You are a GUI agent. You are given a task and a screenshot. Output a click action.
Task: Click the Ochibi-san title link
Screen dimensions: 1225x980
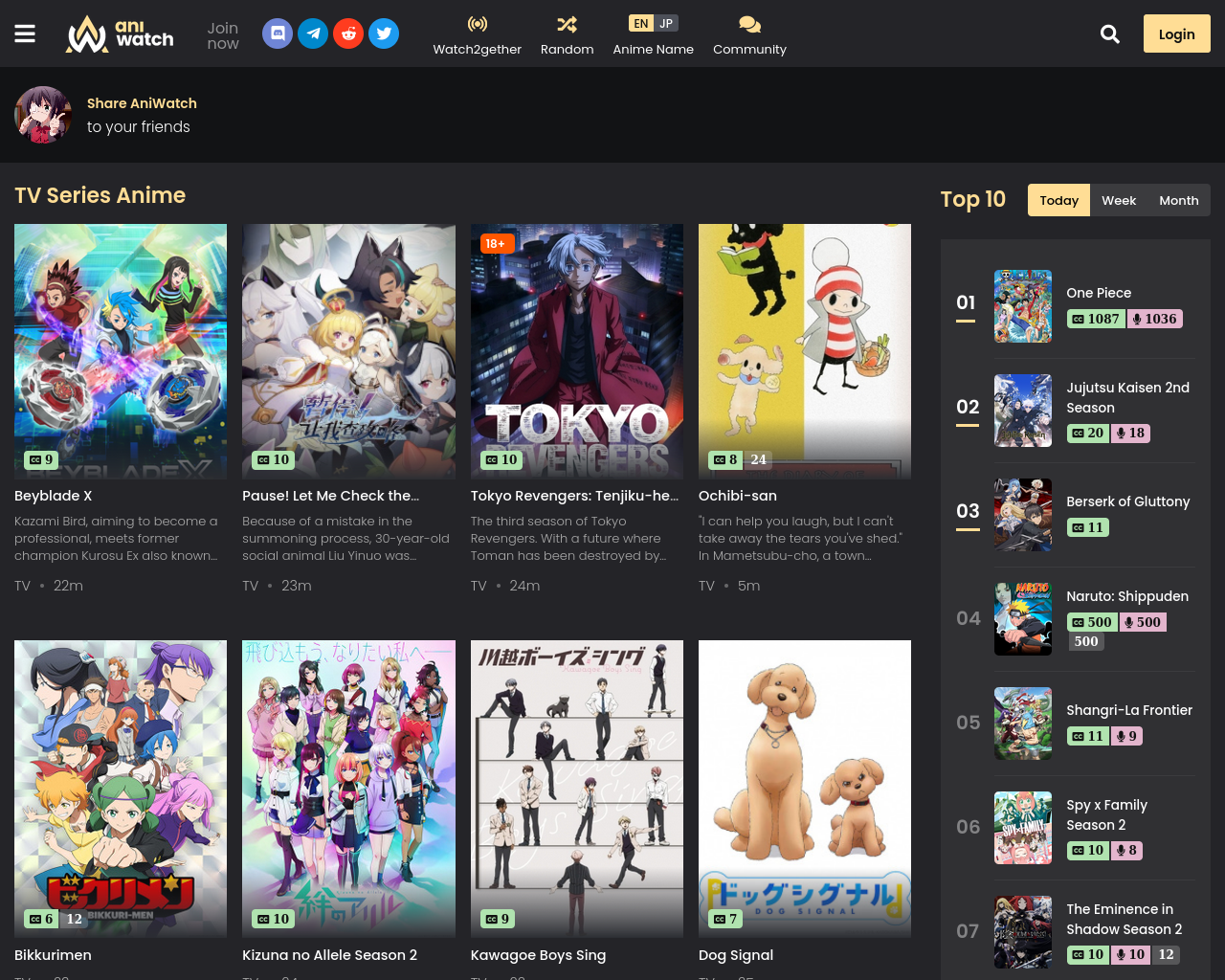pyautogui.click(x=738, y=496)
